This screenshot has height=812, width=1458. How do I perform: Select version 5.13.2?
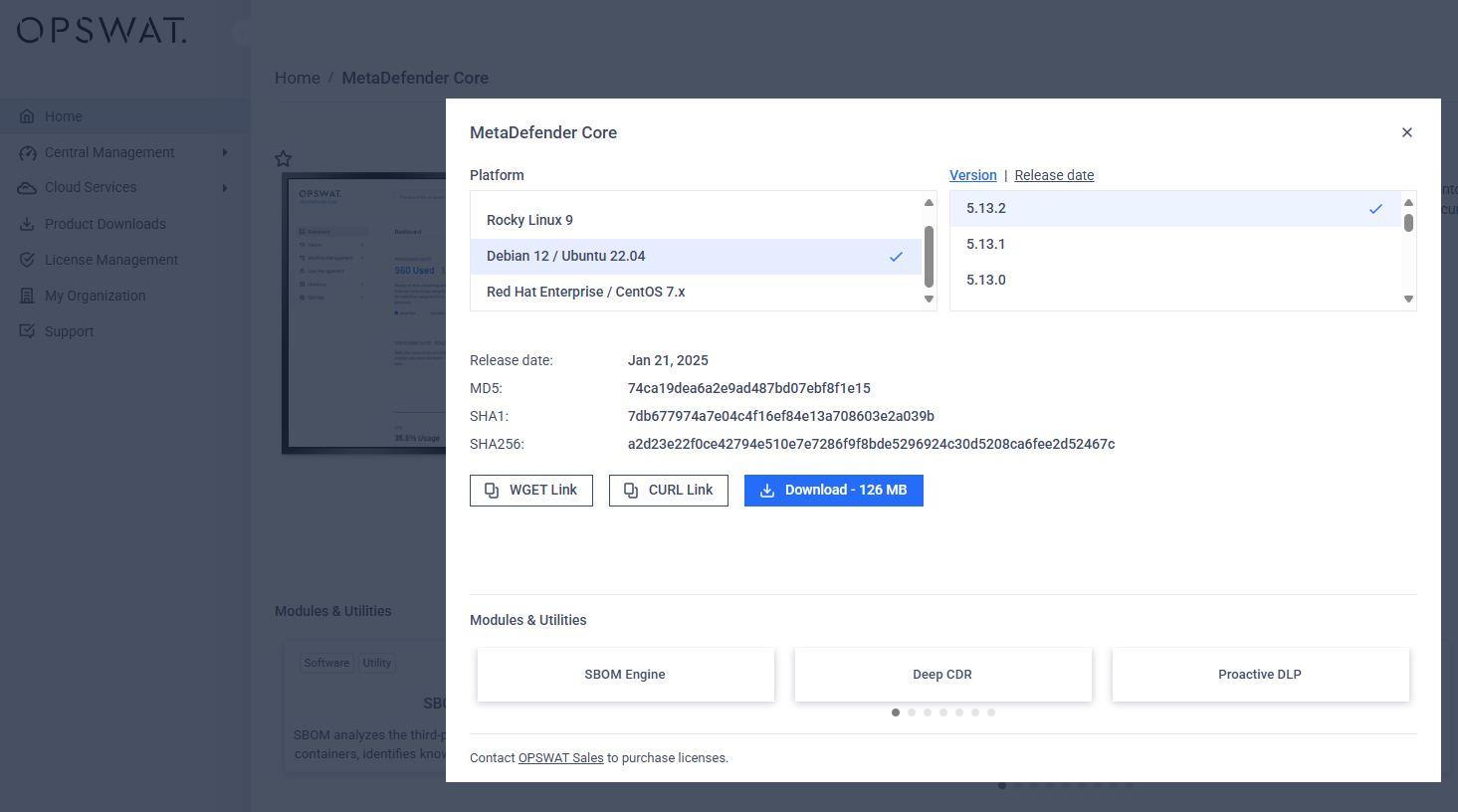point(1175,208)
